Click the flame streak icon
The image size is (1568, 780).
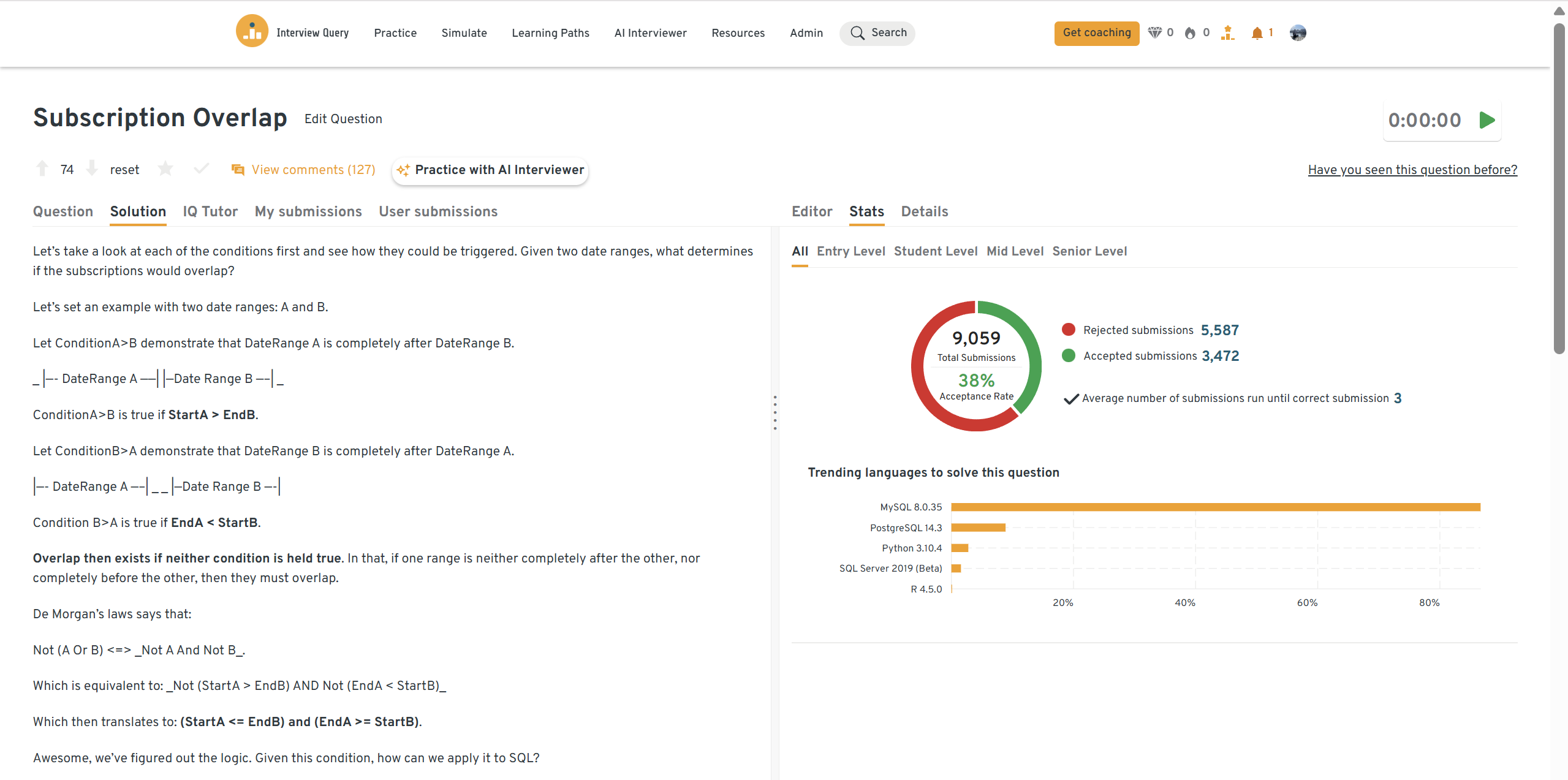(x=1190, y=33)
